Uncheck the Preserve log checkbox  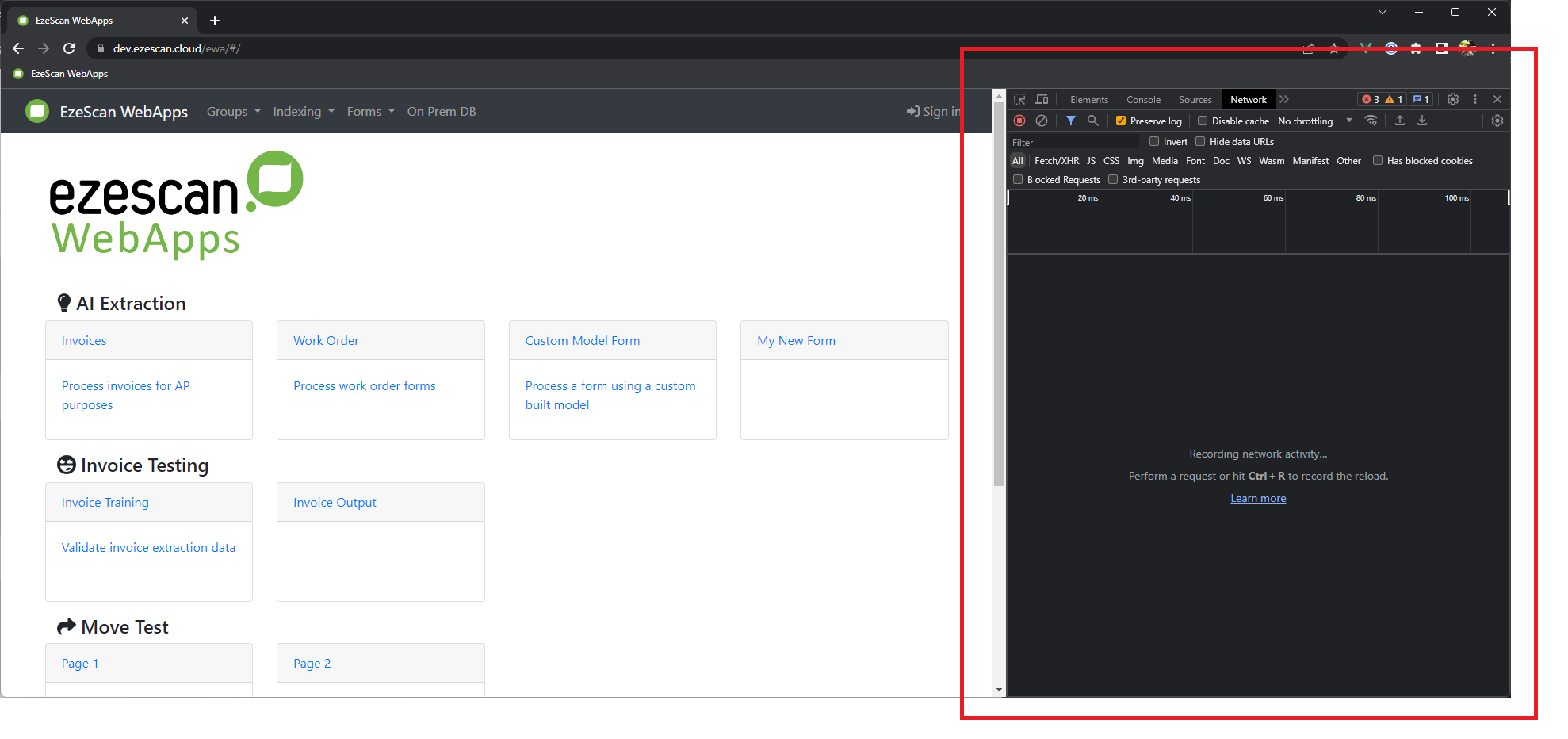coord(1121,121)
